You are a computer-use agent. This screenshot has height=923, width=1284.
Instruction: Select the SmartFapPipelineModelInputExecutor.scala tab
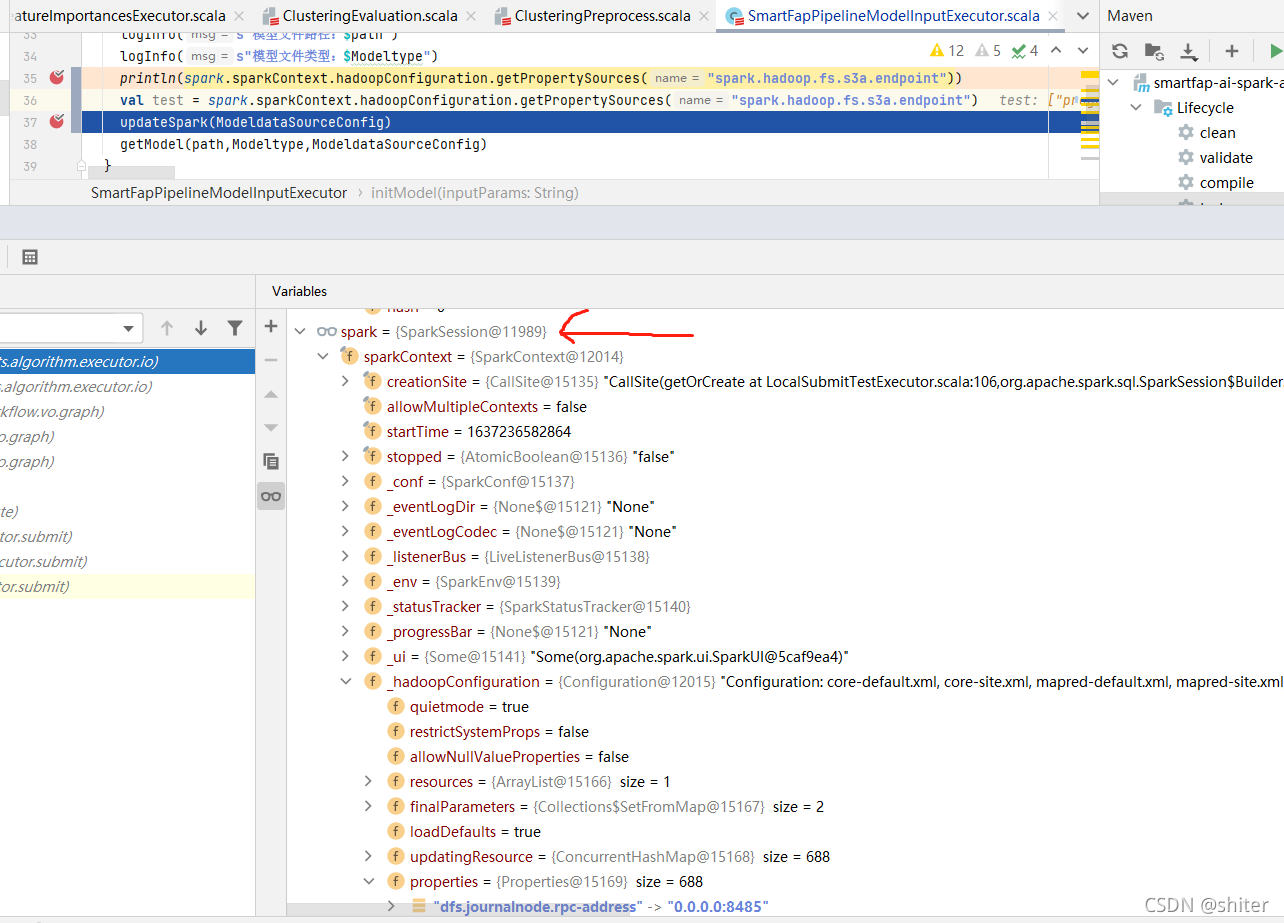(x=893, y=16)
